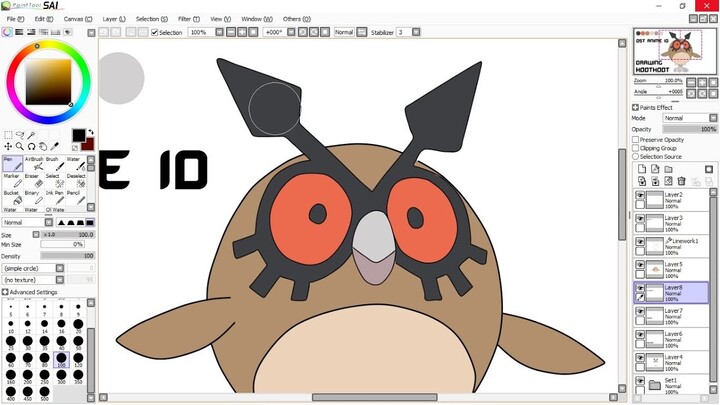Toggle visibility of Layer7
720x405 pixels.
[x=640, y=311]
